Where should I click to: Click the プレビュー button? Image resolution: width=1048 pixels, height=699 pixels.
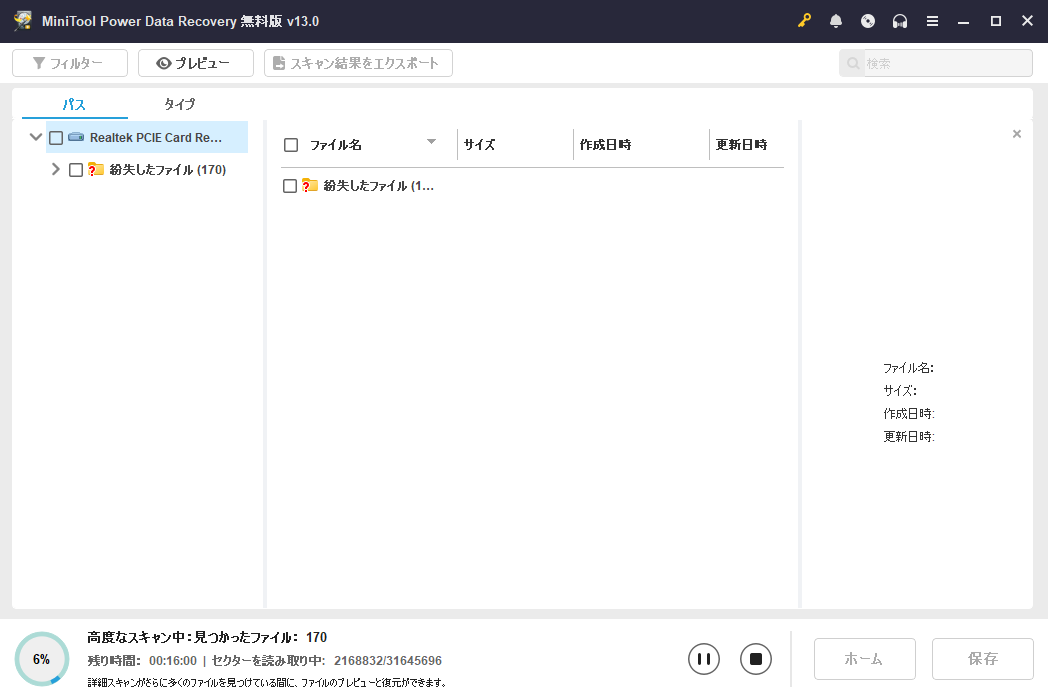pyautogui.click(x=196, y=63)
